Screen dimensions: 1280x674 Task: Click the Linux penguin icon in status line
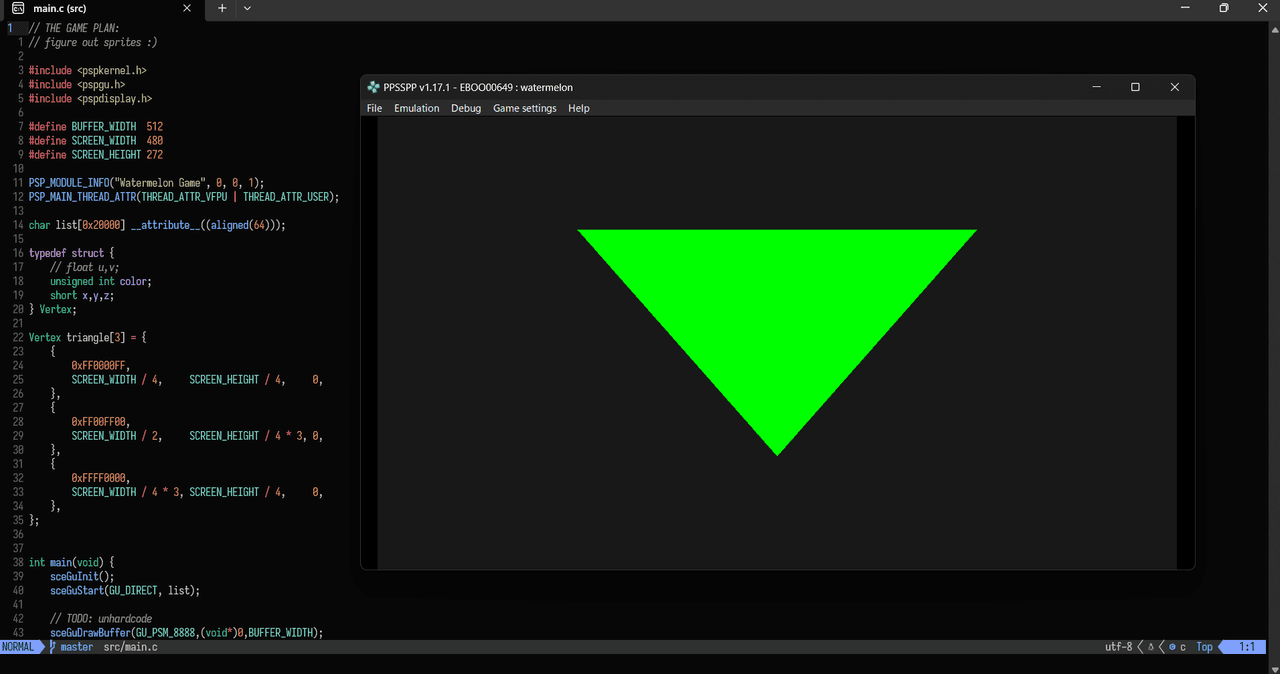pos(1151,647)
